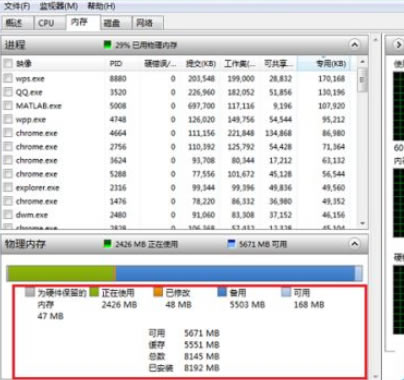Image resolution: width=404 pixels, height=380 pixels.
Task: Sort by the 映像 column header
Action: pyautogui.click(x=24, y=63)
